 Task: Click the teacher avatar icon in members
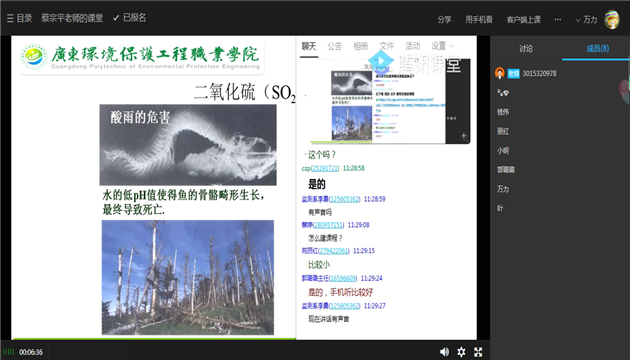pos(499,73)
